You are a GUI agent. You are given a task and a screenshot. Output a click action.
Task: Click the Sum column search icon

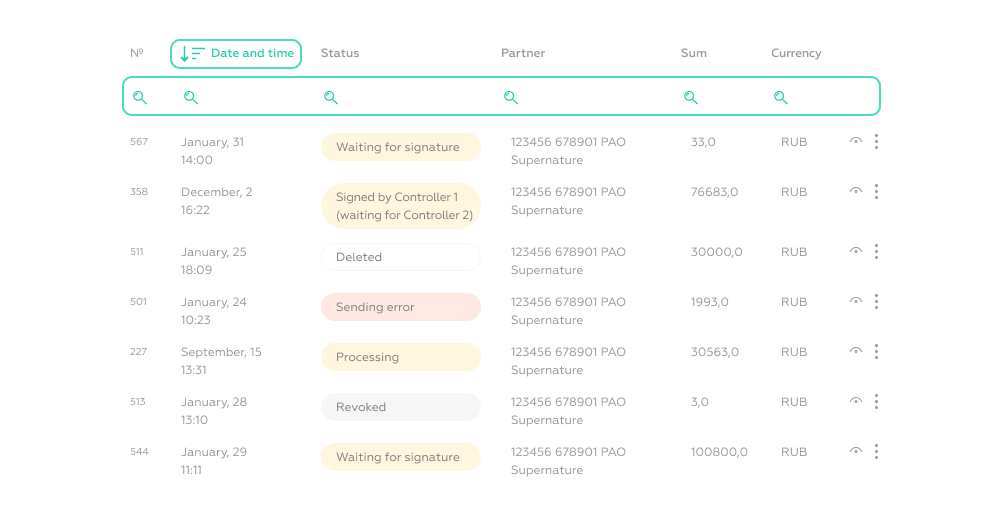click(x=691, y=97)
